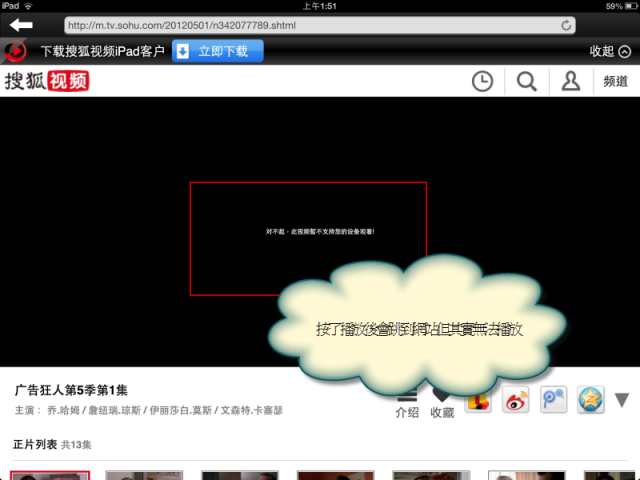Open the search magnifier icon
640x480 pixels.
pos(527,81)
